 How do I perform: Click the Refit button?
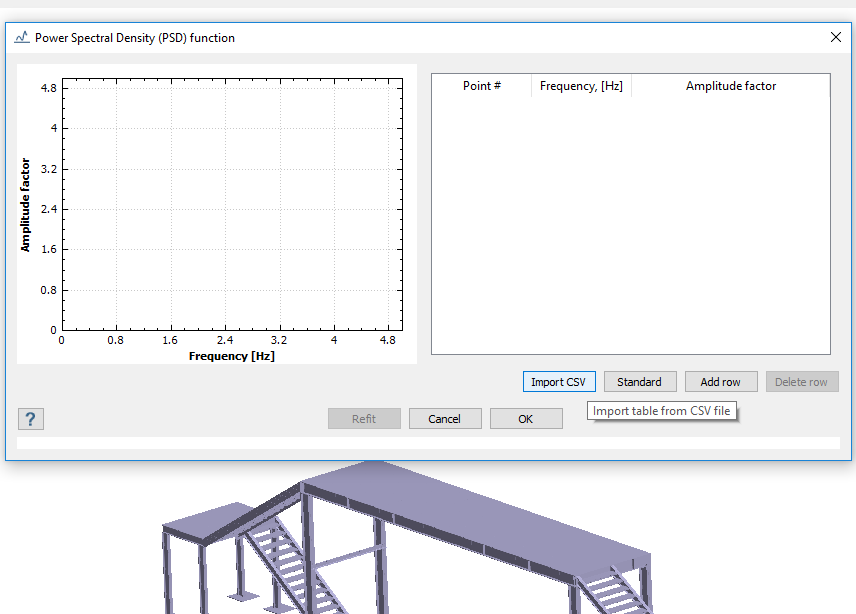click(x=364, y=419)
